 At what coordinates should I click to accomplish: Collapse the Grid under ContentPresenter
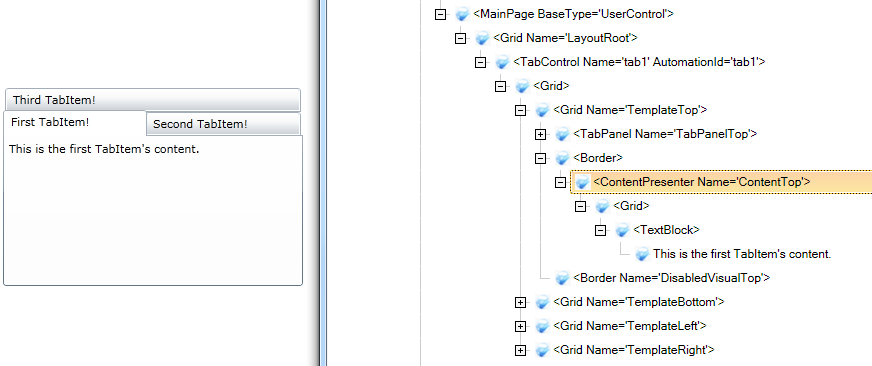coord(580,206)
